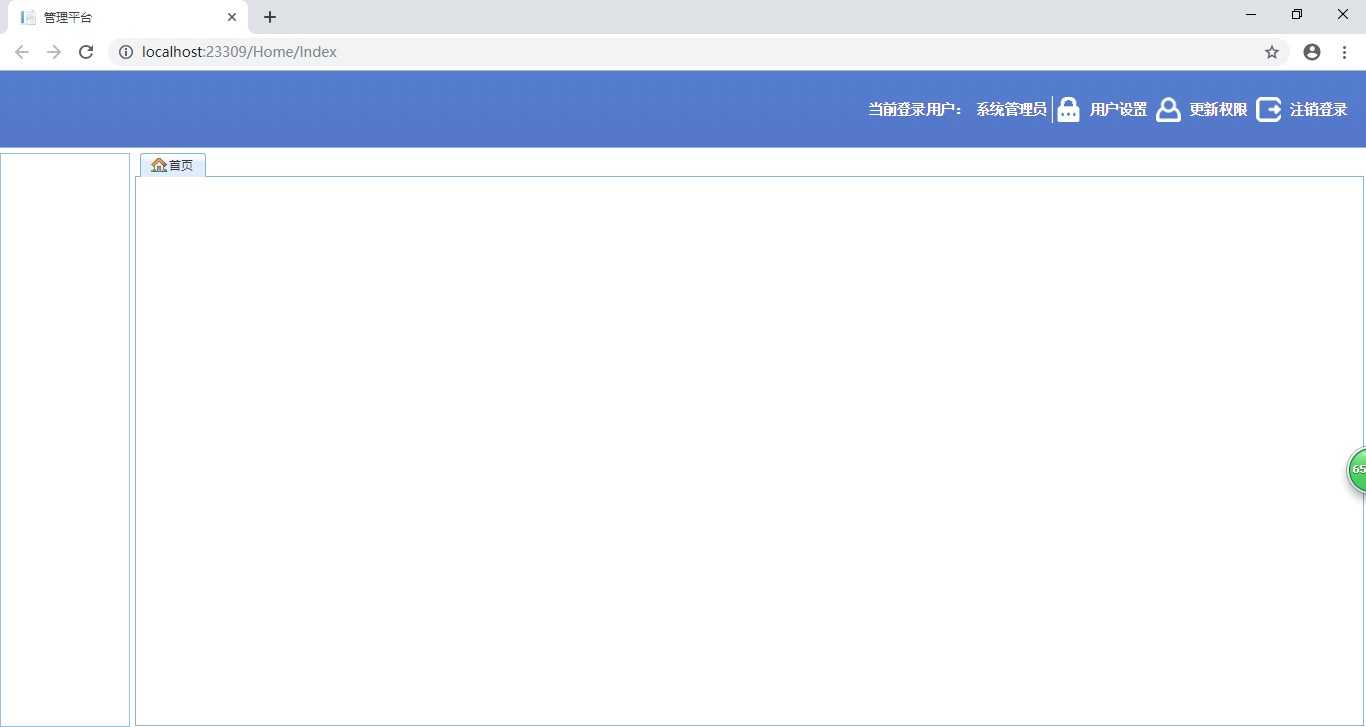This screenshot has height=727, width=1366.
Task: Go forward using the browser forward arrow
Action: [x=54, y=52]
